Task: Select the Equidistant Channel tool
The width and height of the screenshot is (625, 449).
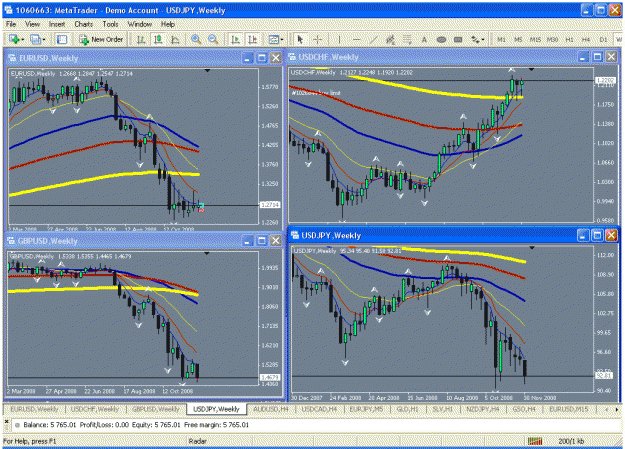Action: point(390,39)
